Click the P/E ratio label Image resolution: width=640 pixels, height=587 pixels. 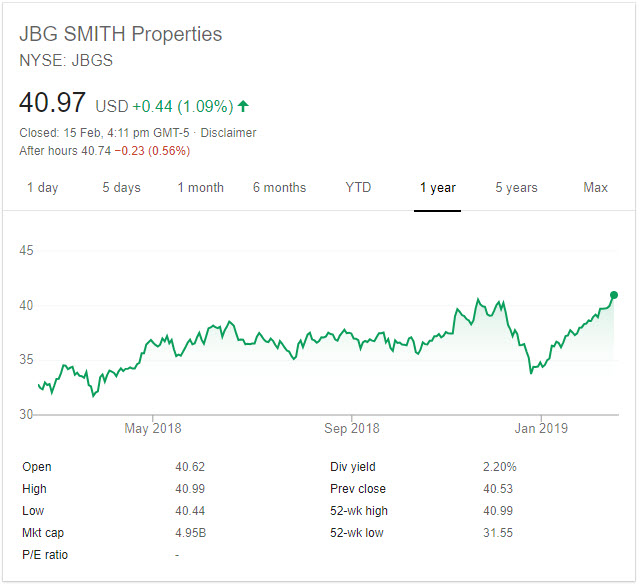click(45, 555)
